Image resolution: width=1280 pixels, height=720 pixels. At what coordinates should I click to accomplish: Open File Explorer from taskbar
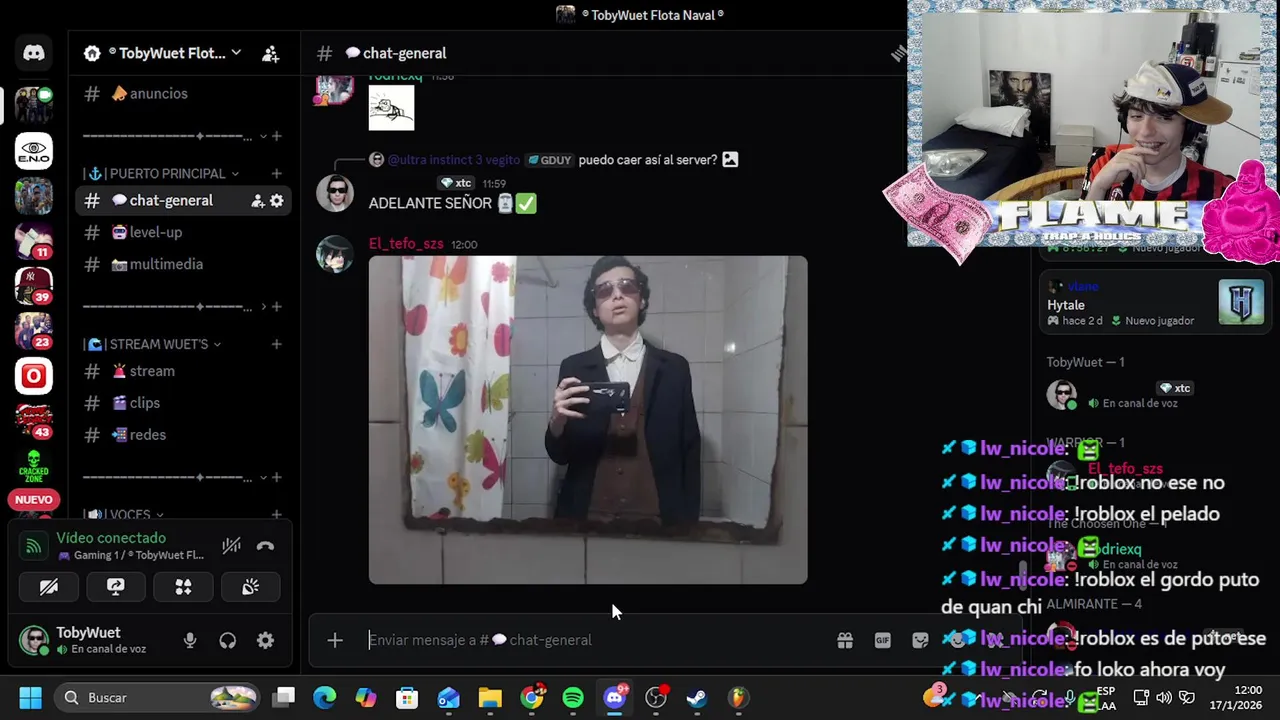pos(490,698)
